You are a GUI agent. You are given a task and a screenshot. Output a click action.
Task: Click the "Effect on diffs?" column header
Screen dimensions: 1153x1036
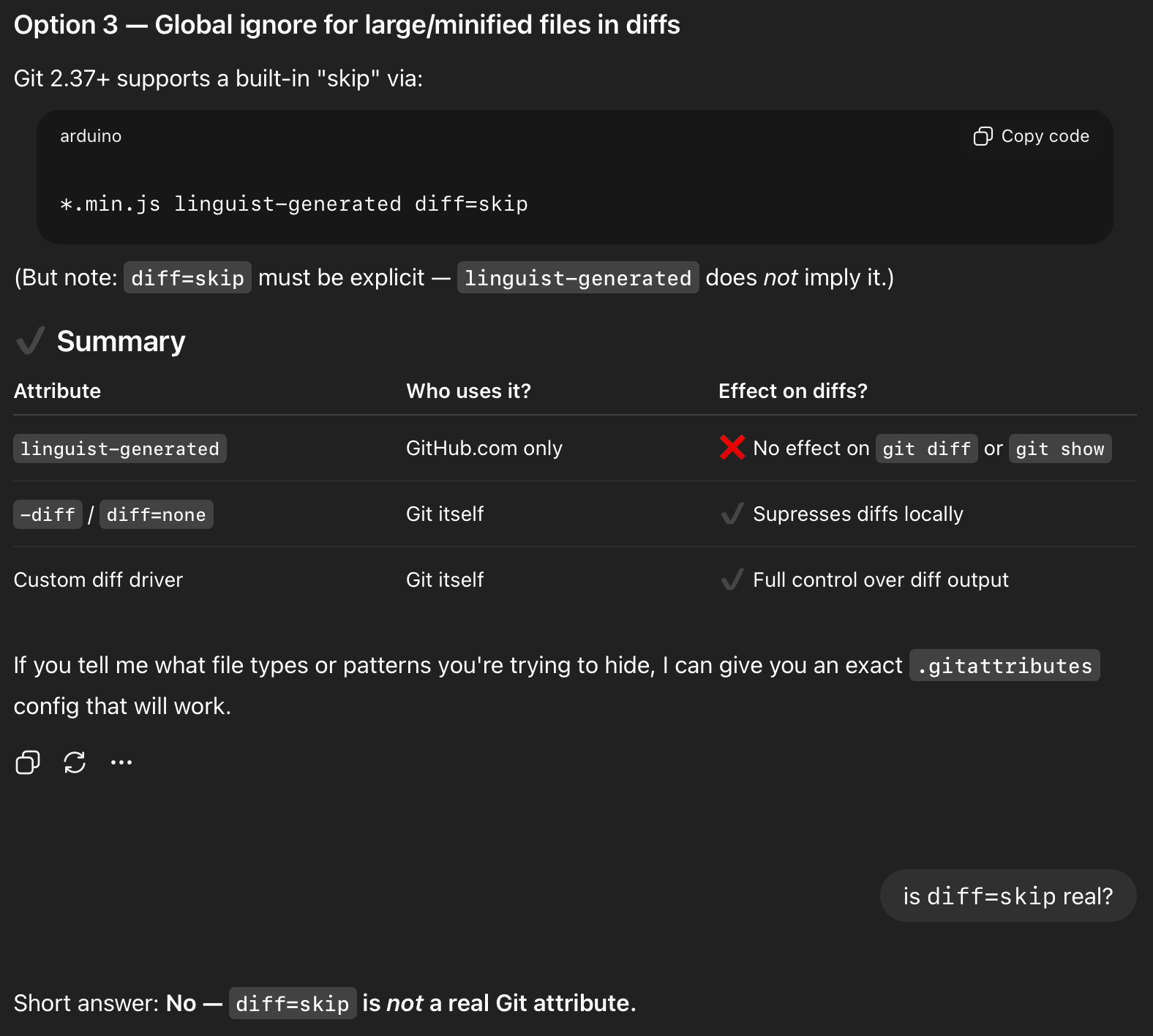tap(792, 391)
